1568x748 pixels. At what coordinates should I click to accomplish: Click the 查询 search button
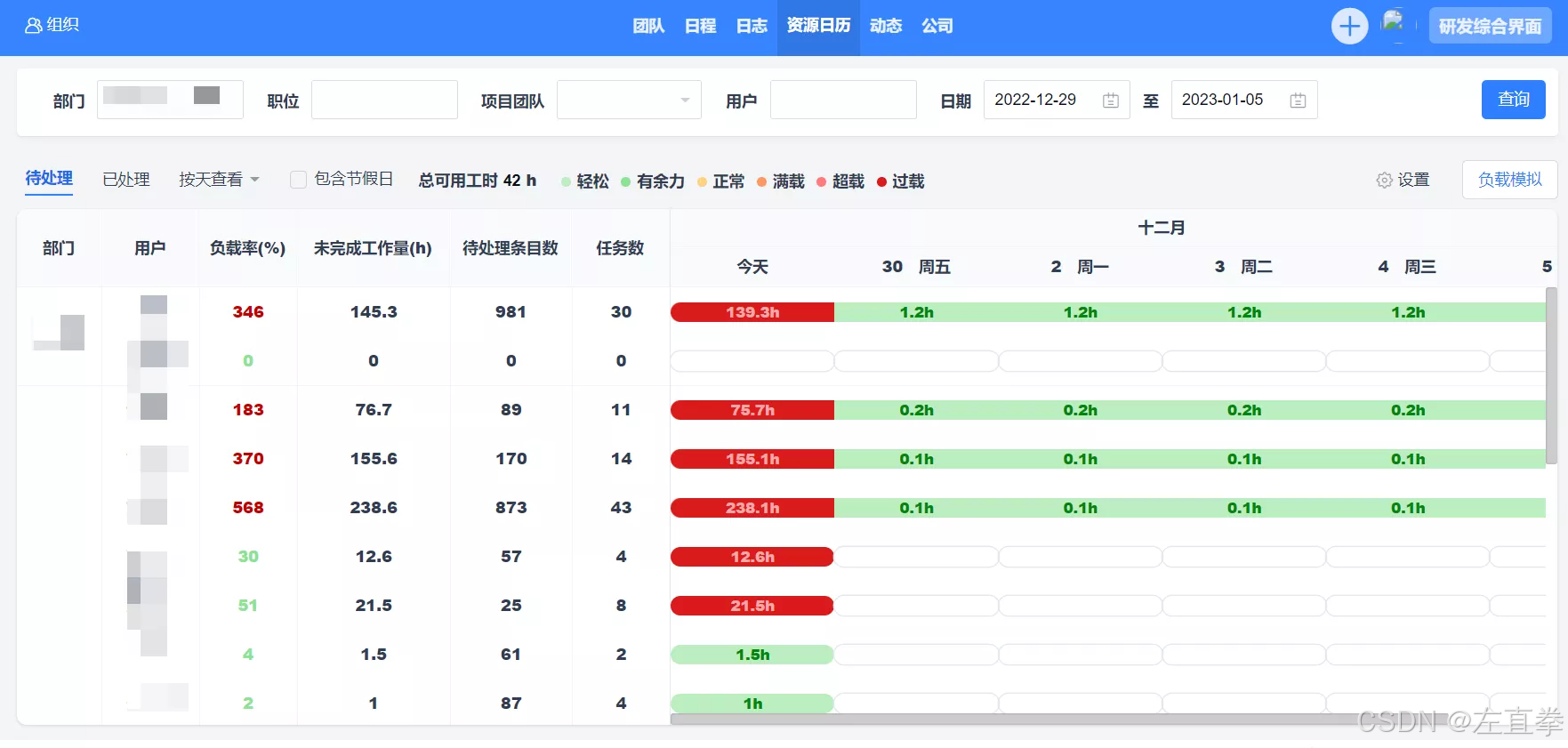pyautogui.click(x=1513, y=100)
